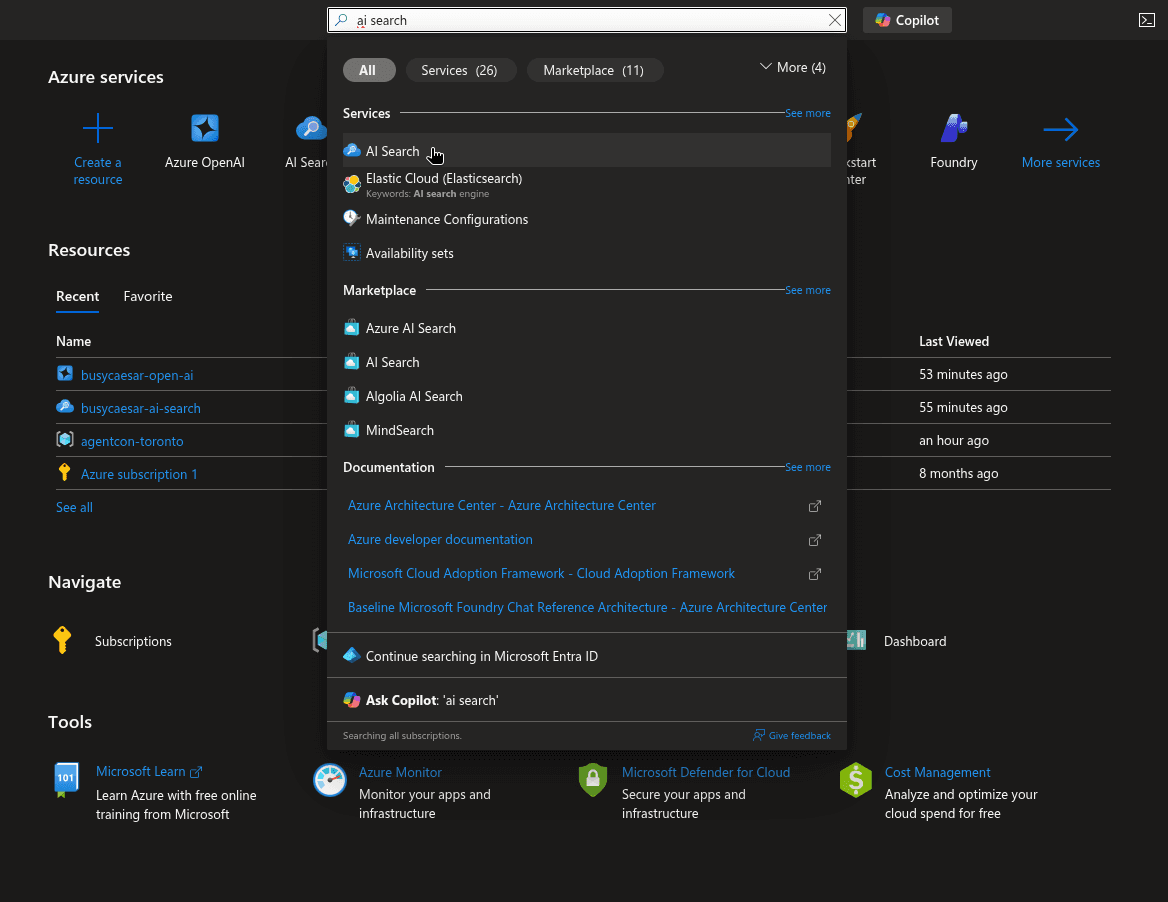The height and width of the screenshot is (902, 1168).
Task: Clear the search box with the X
Action: [x=835, y=19]
